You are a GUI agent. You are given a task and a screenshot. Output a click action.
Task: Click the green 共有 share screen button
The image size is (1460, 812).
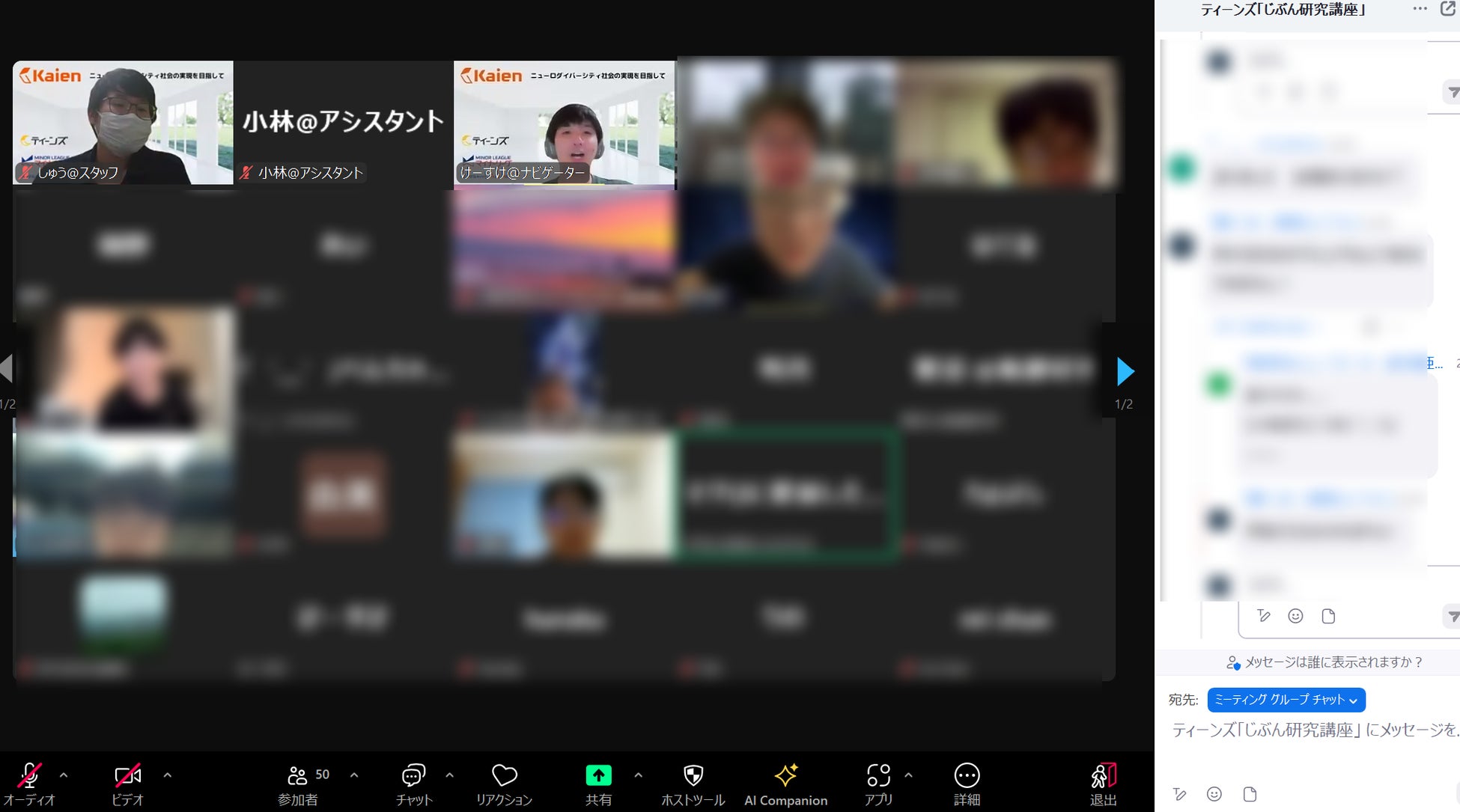click(x=598, y=777)
